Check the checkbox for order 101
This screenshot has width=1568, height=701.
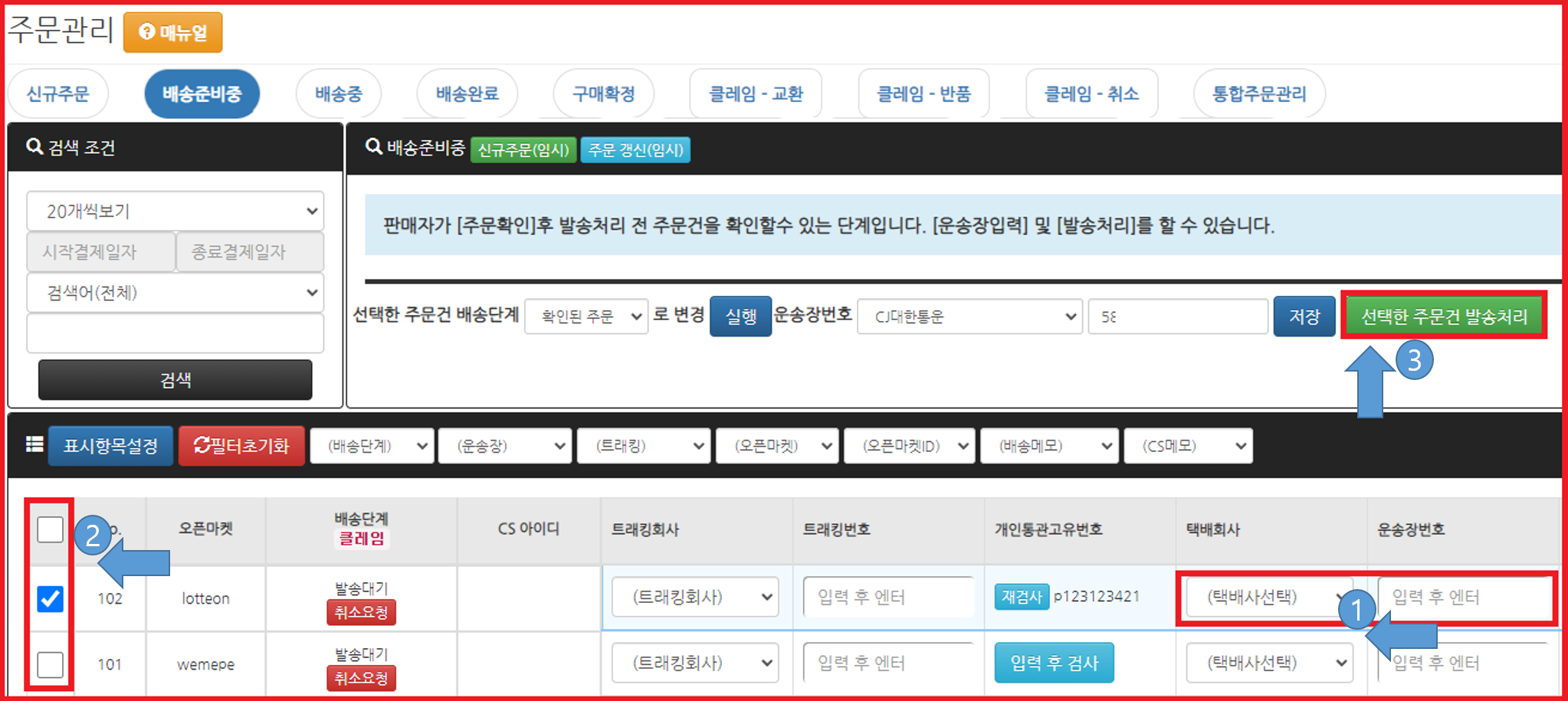[x=51, y=664]
